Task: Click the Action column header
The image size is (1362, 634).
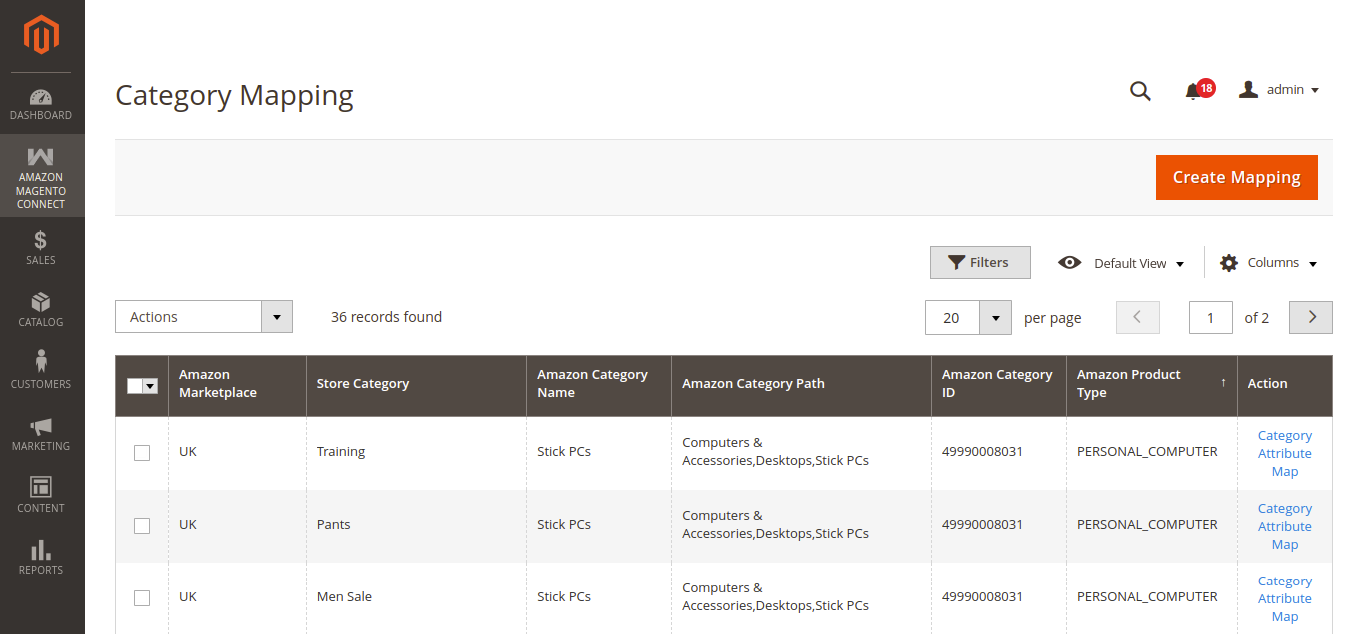Action: [1285, 384]
